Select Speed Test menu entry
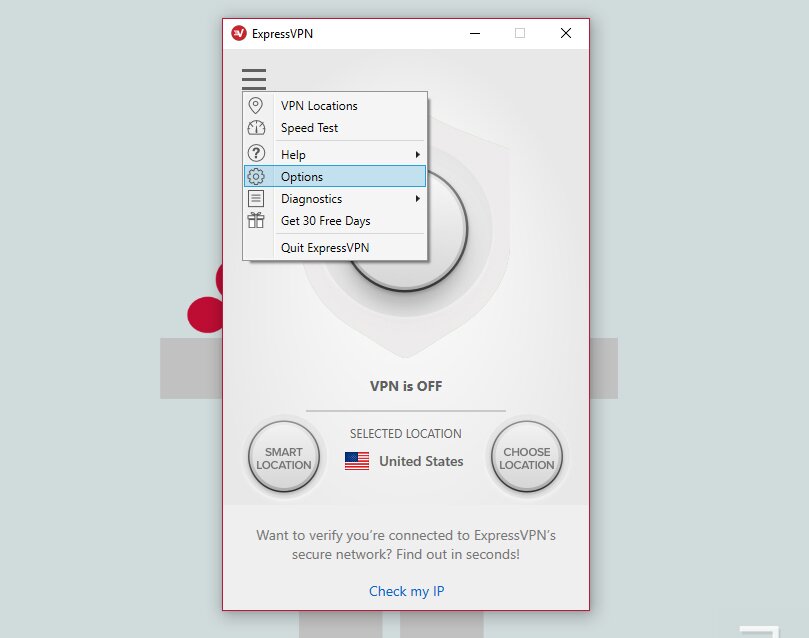This screenshot has width=809, height=638. coord(335,127)
